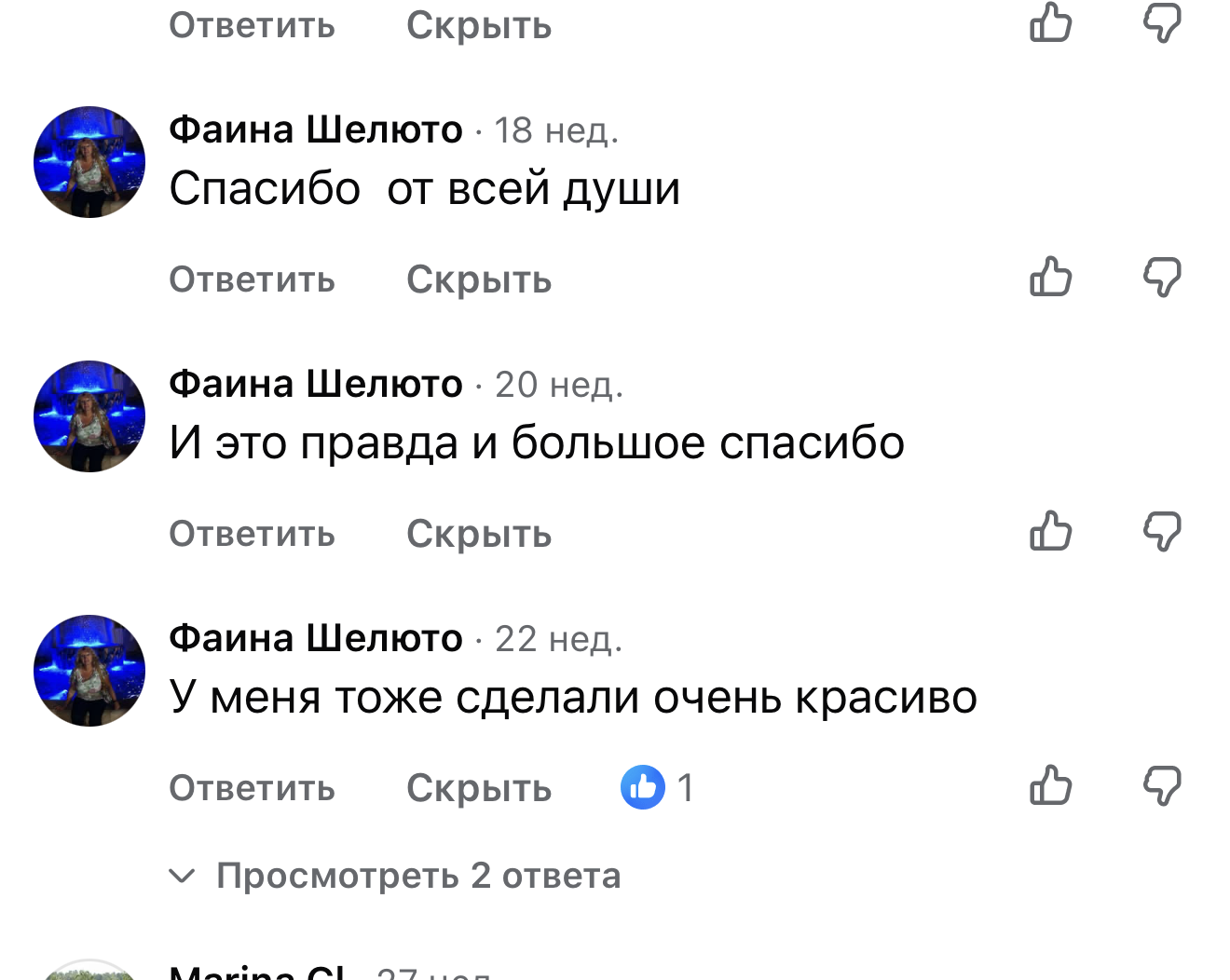Dislike the 'Спасибо от всей души' comment
The image size is (1230, 980).
1162,277
